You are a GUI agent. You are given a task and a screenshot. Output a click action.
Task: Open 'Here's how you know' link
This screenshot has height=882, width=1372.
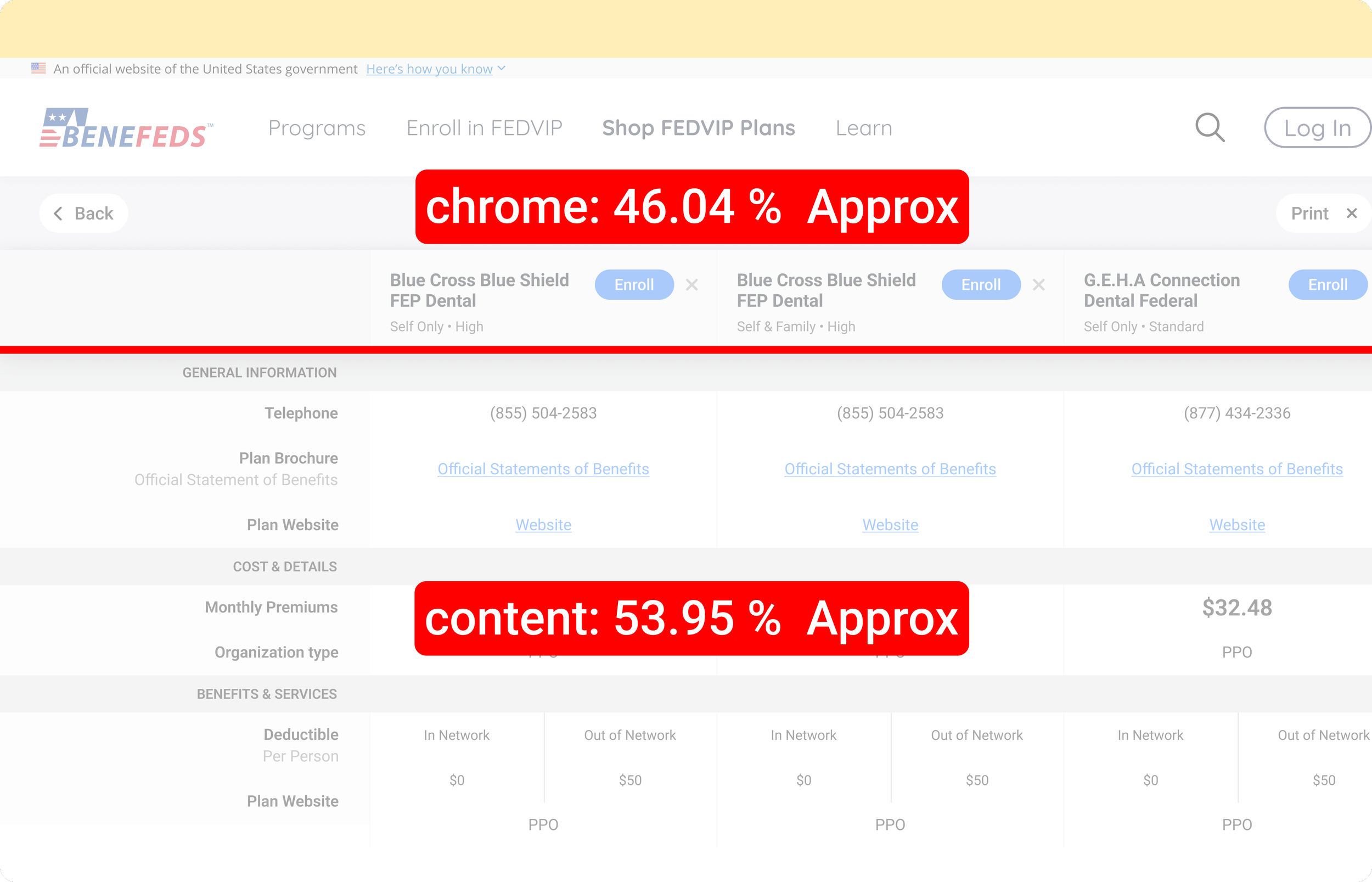pos(430,69)
